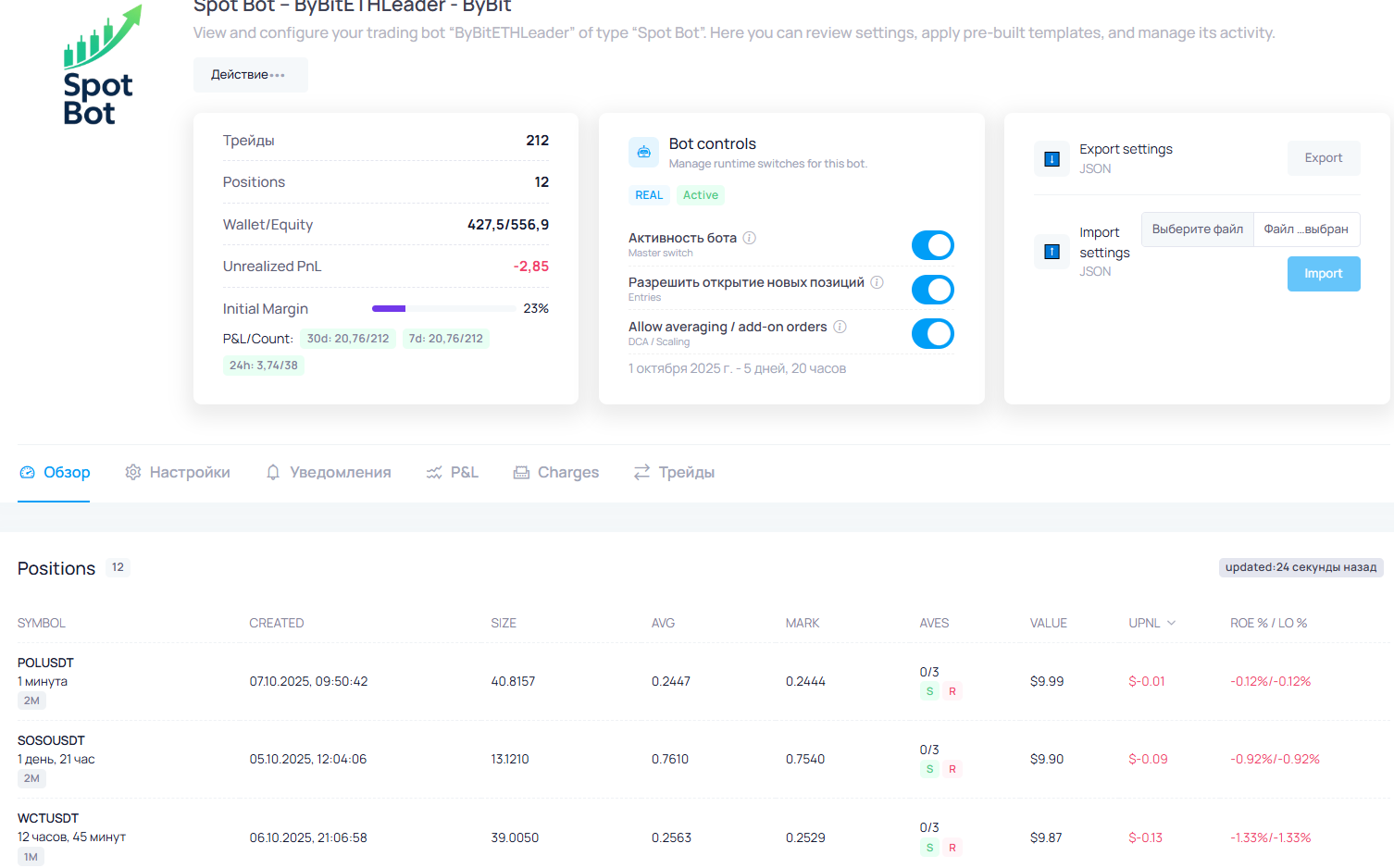The image size is (1394, 868).
Task: Select the WCTUSDT position row symbol
Action: (48, 818)
